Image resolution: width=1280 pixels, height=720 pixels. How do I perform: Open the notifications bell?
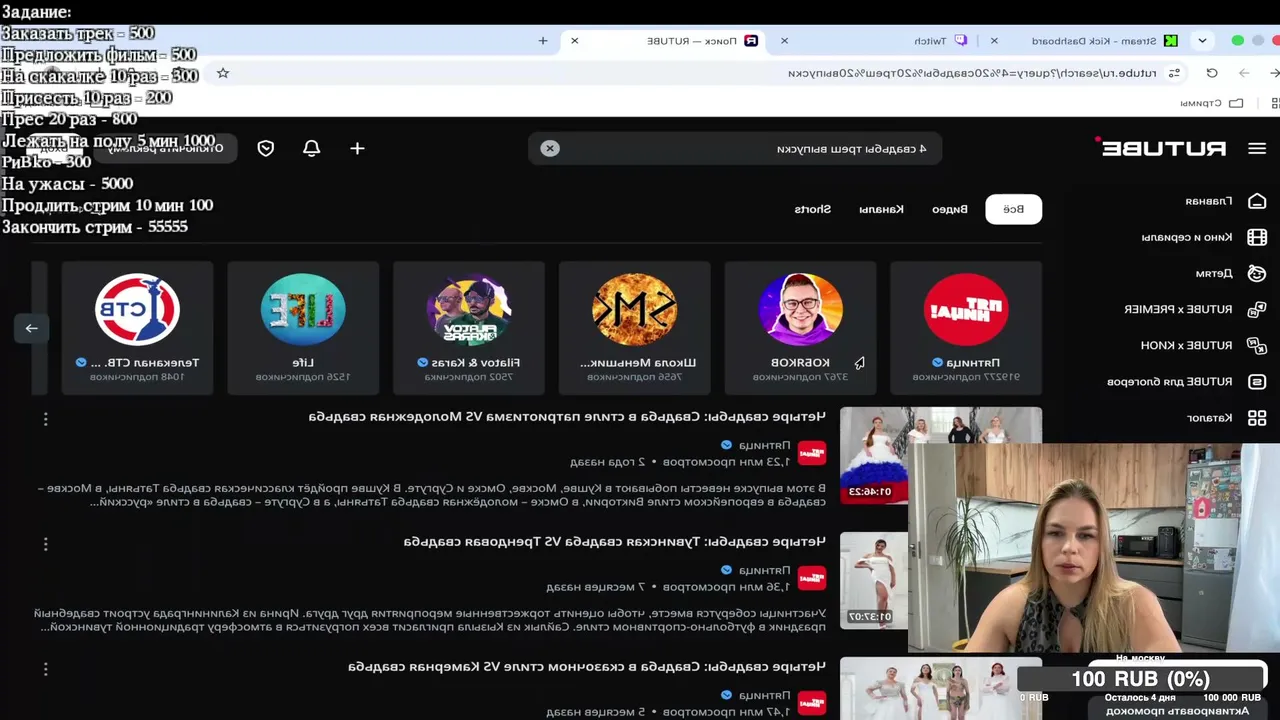point(311,148)
